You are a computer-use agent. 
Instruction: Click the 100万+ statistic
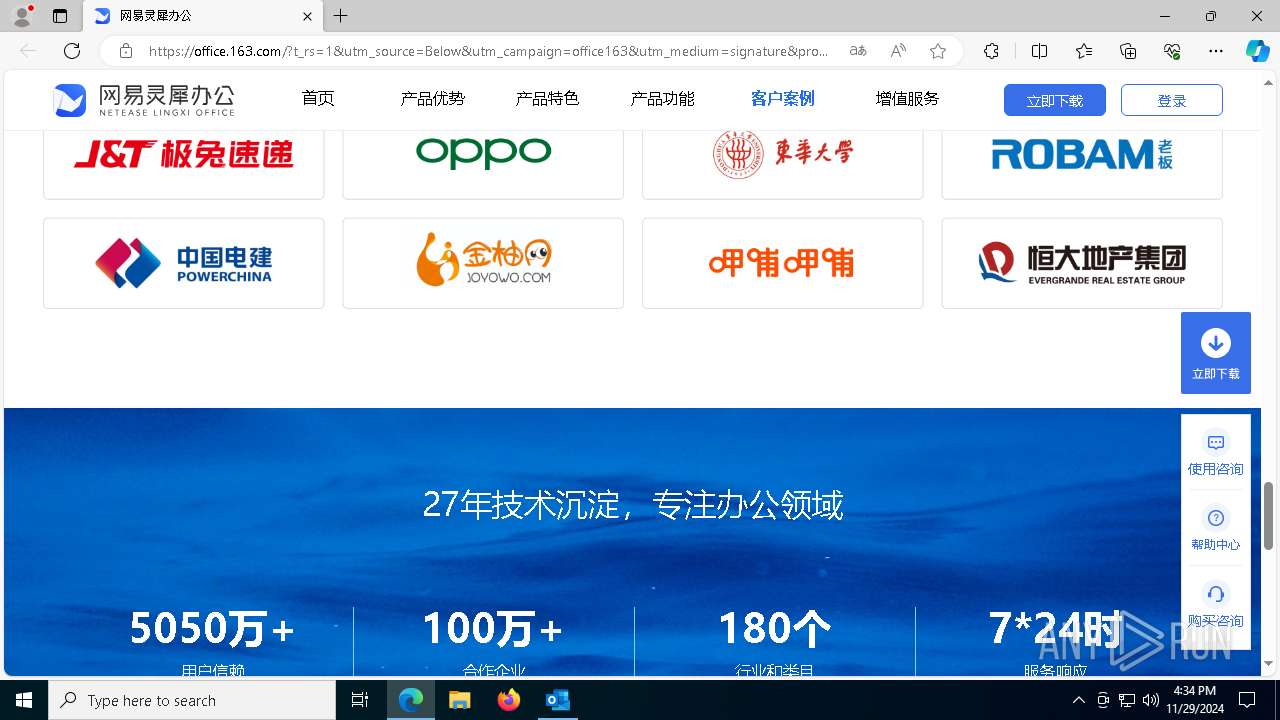(x=492, y=629)
